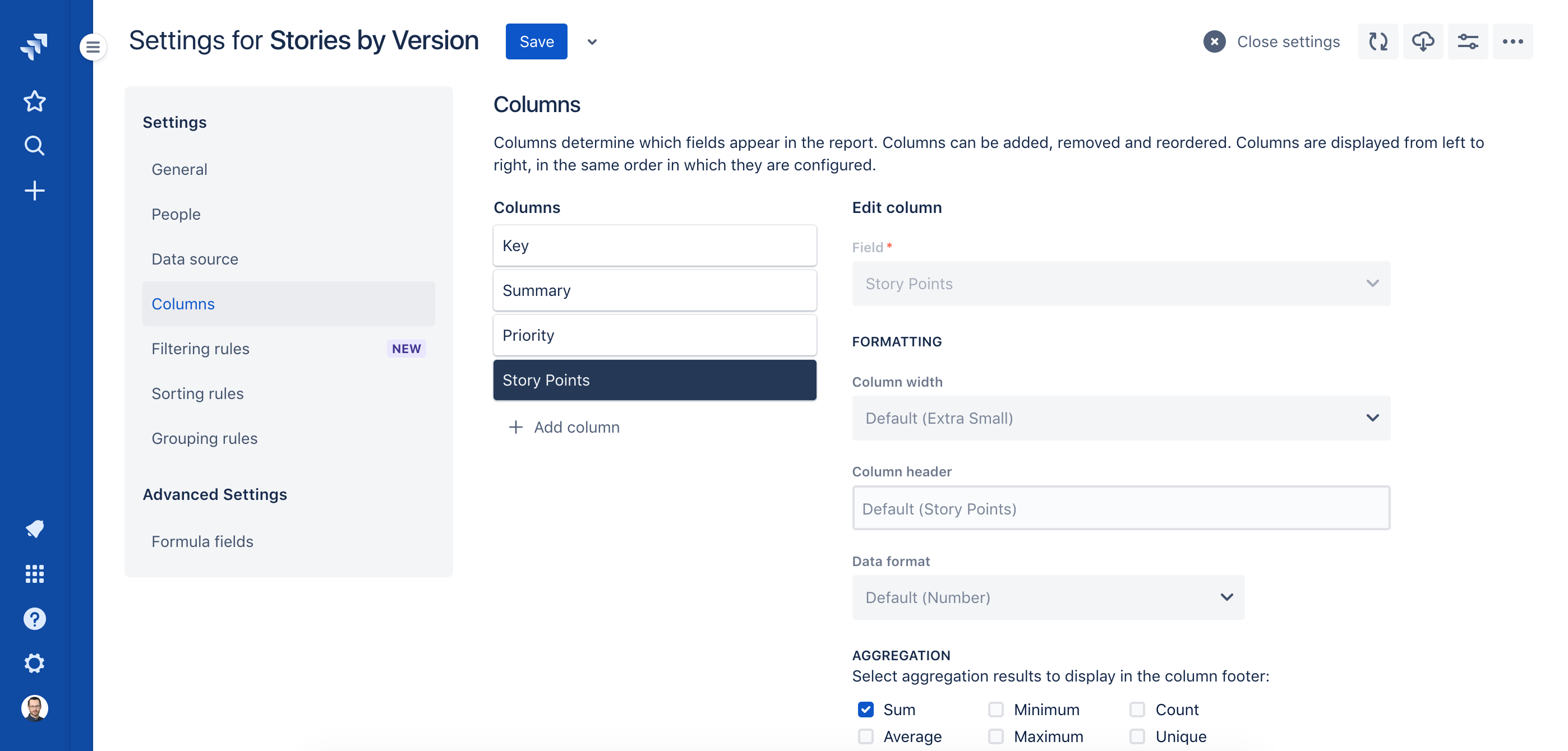Open the General settings section
This screenshot has width=1568, height=751.
(288, 169)
